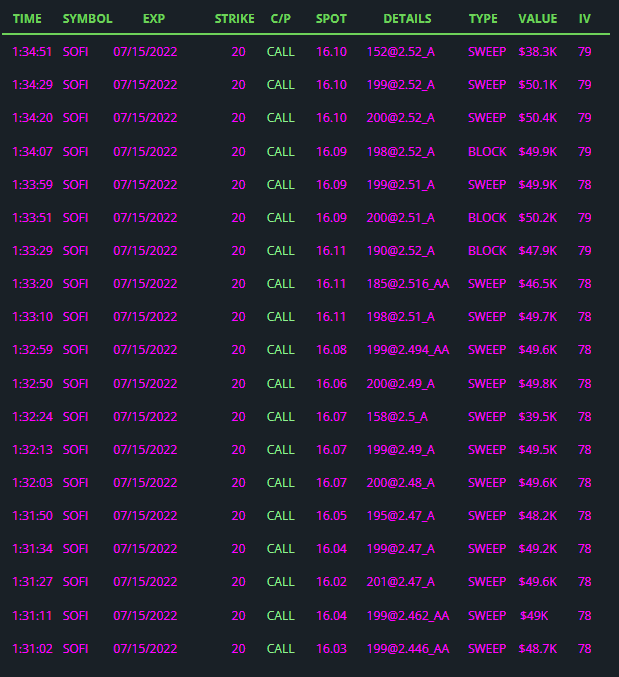
Task: Select the 1:31:02 timestamp cell
Action: point(32,649)
